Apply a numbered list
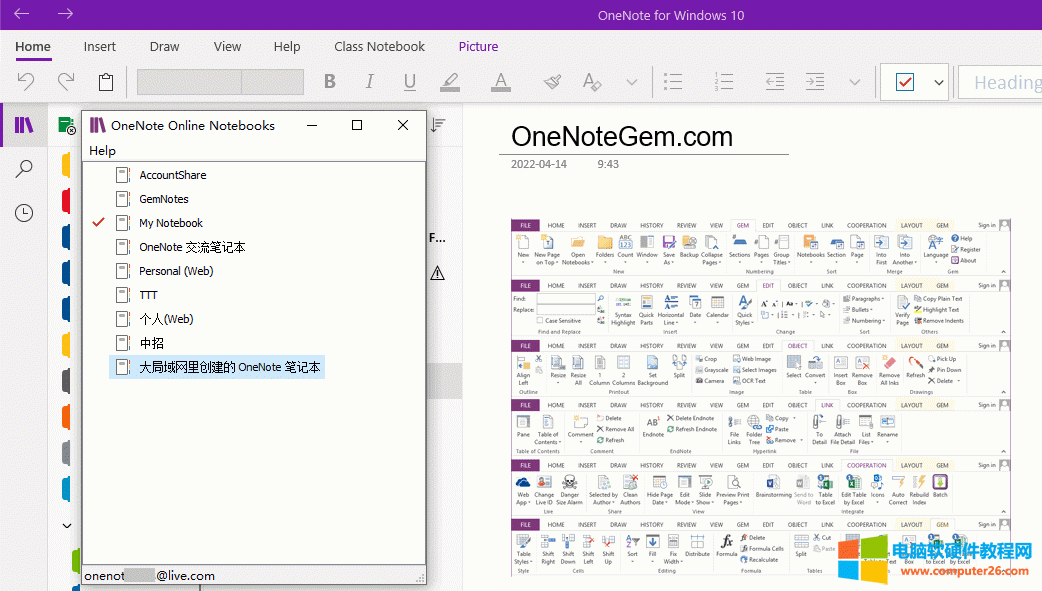Screen dimensions: 1042x591 724,82
